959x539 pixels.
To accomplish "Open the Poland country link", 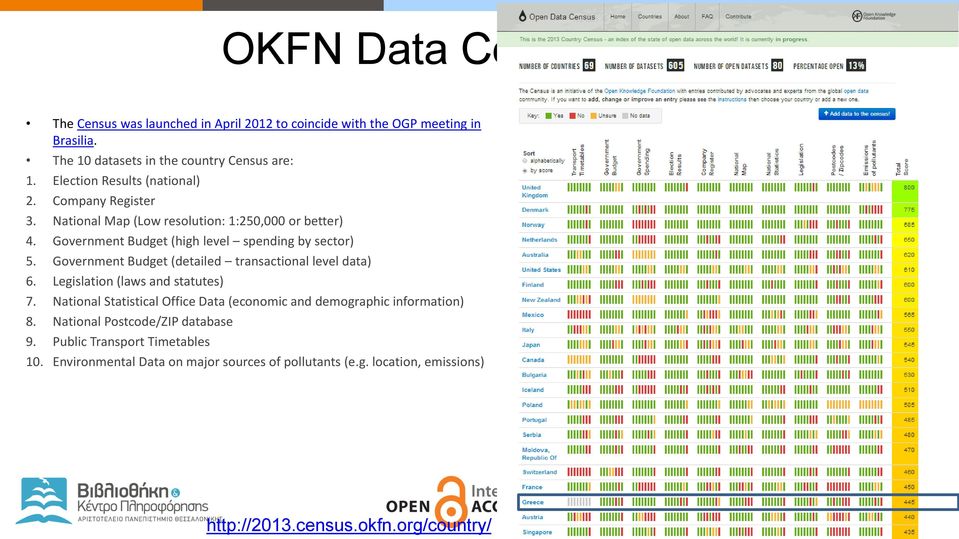I will 532,404.
